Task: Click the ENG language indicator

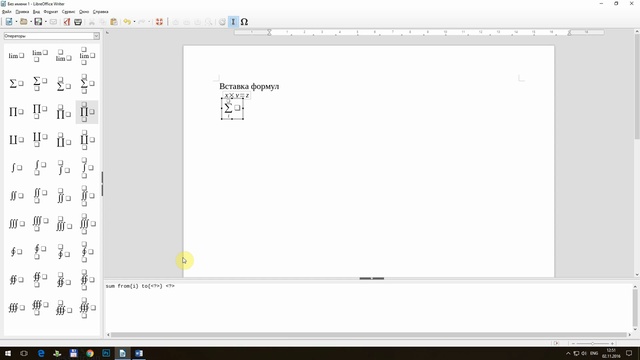Action: (594, 353)
